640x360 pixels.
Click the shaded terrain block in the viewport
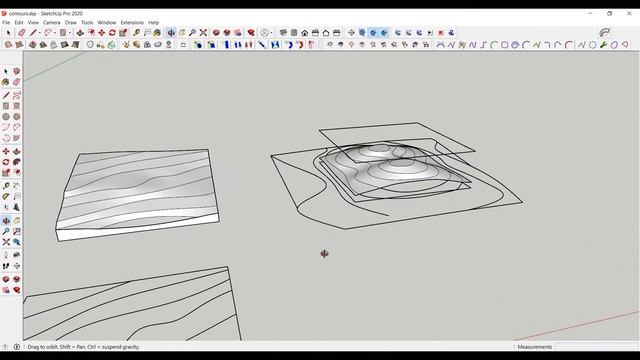pyautogui.click(x=137, y=194)
